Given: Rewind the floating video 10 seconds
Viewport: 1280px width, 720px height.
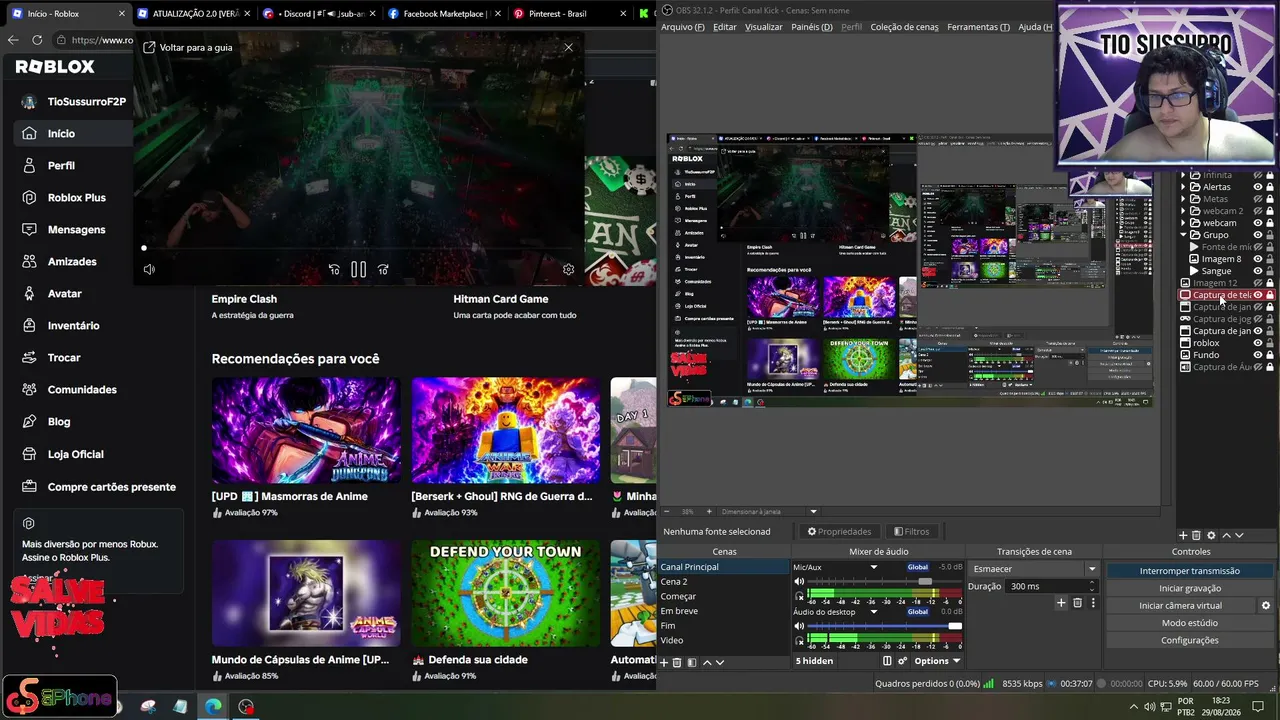Looking at the screenshot, I should 334,270.
